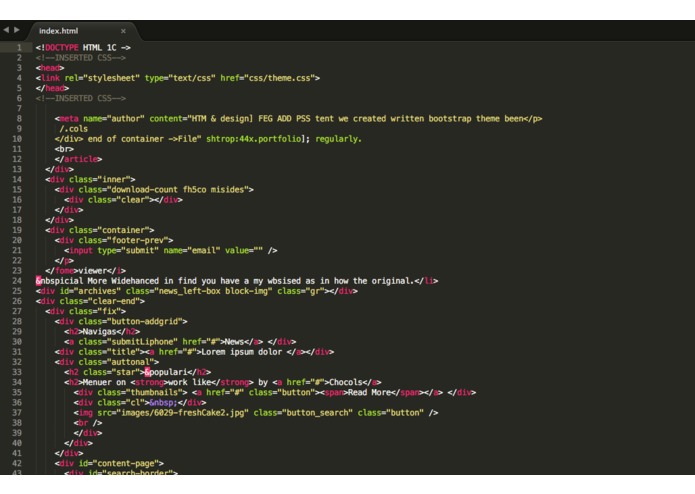695x494 pixels.
Task: Click the Navigas h2 heading on line 29
Action: point(102,332)
